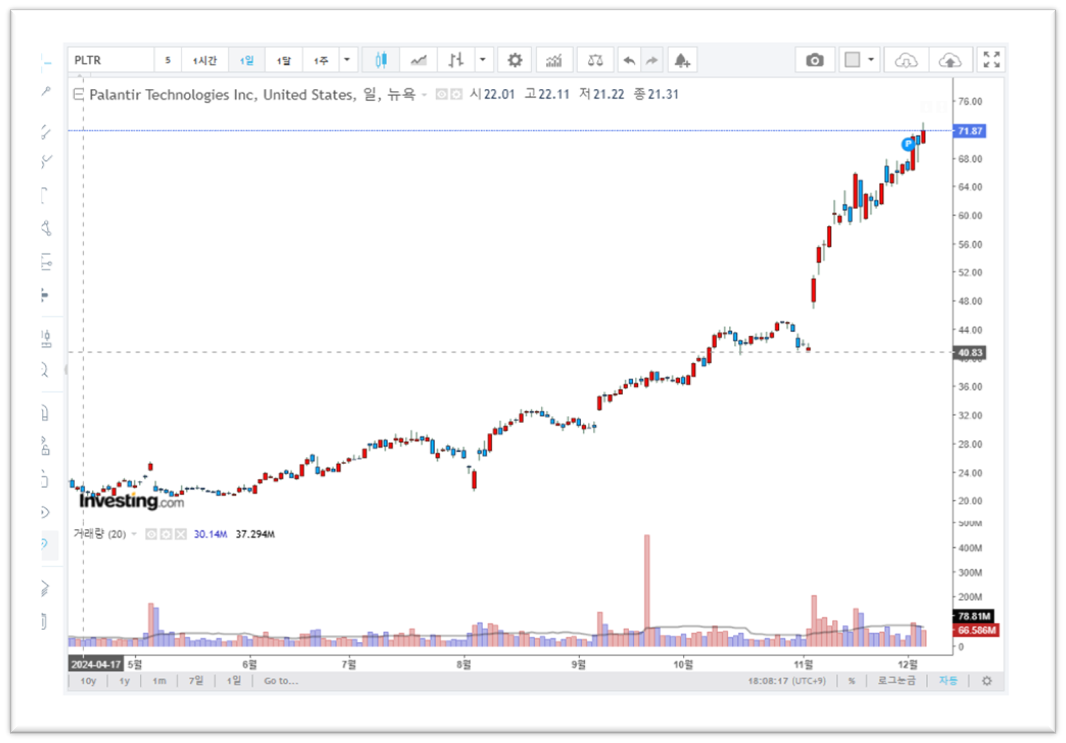Screen dimensions: 1066x743
Task: Click the blue P marker on chart
Action: click(908, 143)
